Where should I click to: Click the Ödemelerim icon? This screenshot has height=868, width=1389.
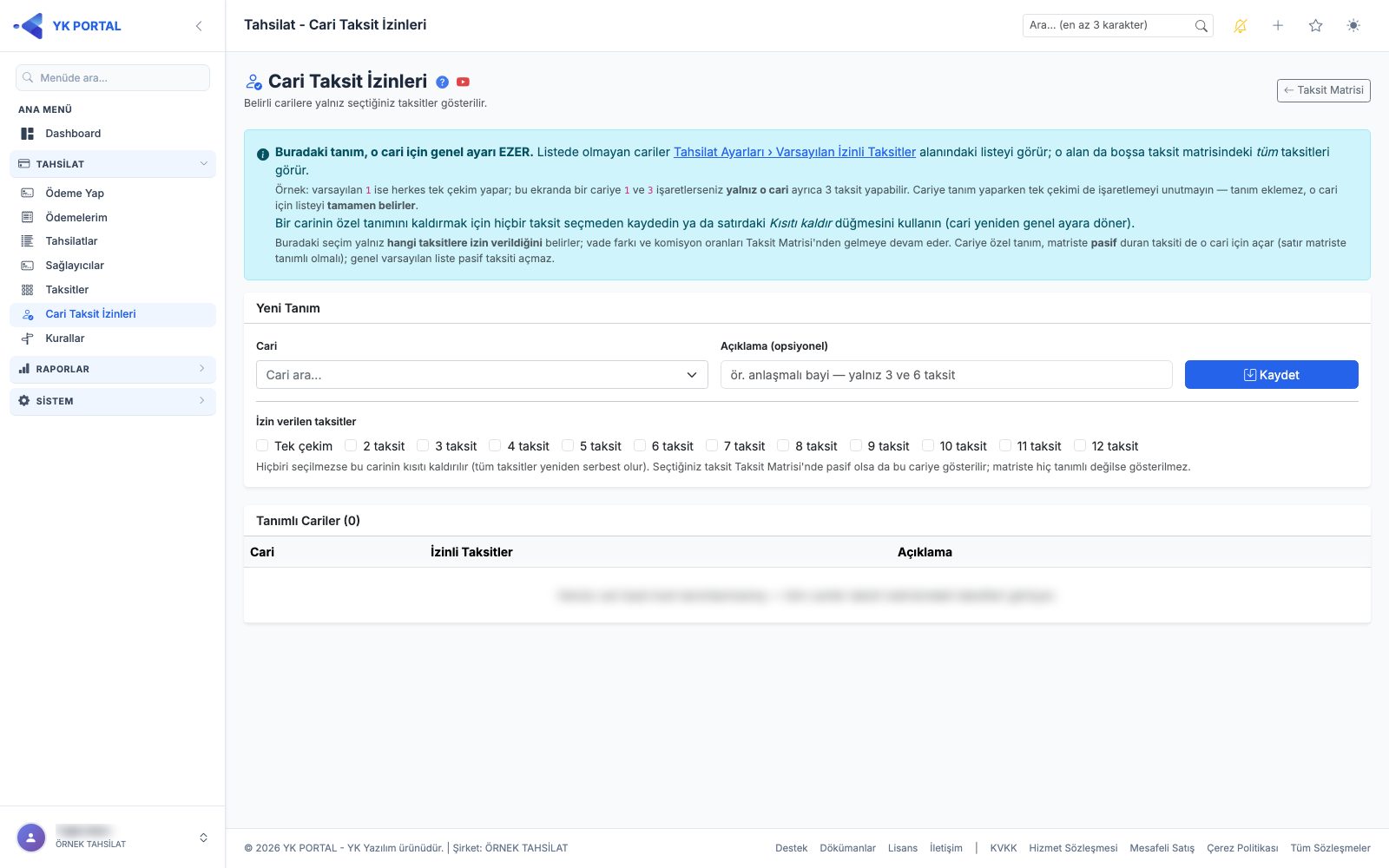[x=27, y=217]
